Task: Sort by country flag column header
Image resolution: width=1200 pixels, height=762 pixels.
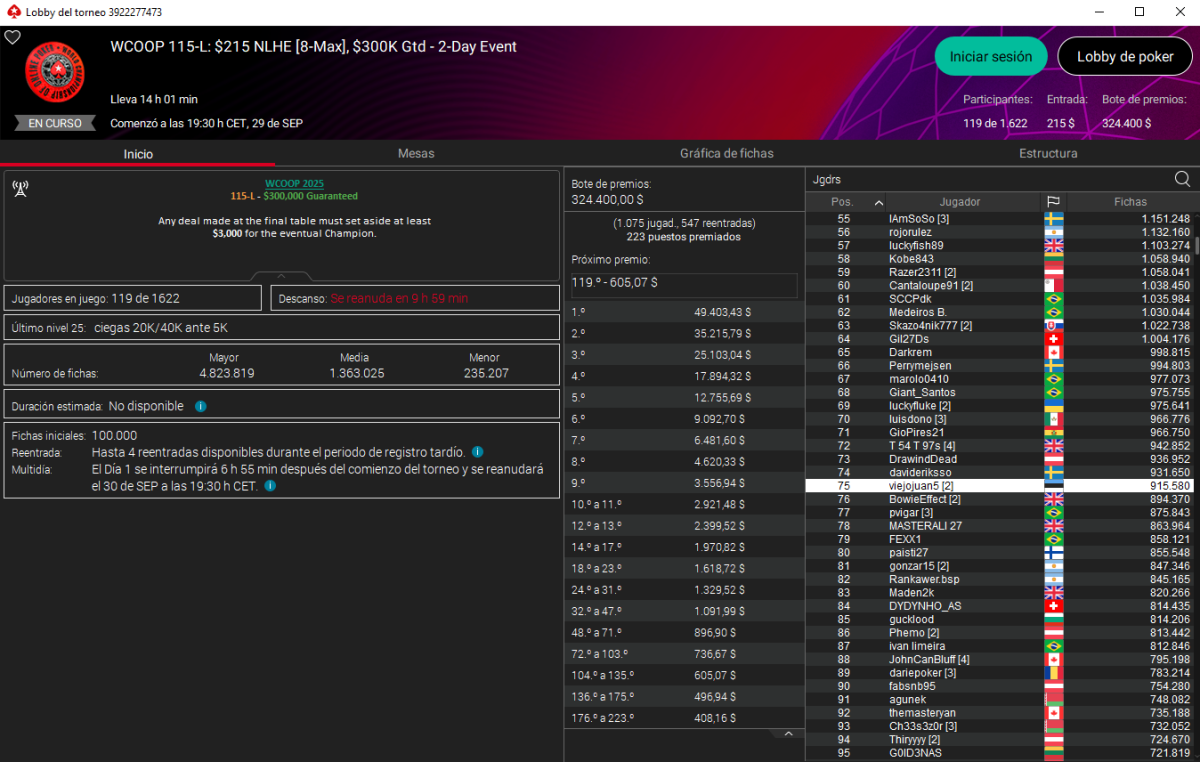Action: pyautogui.click(x=1054, y=202)
